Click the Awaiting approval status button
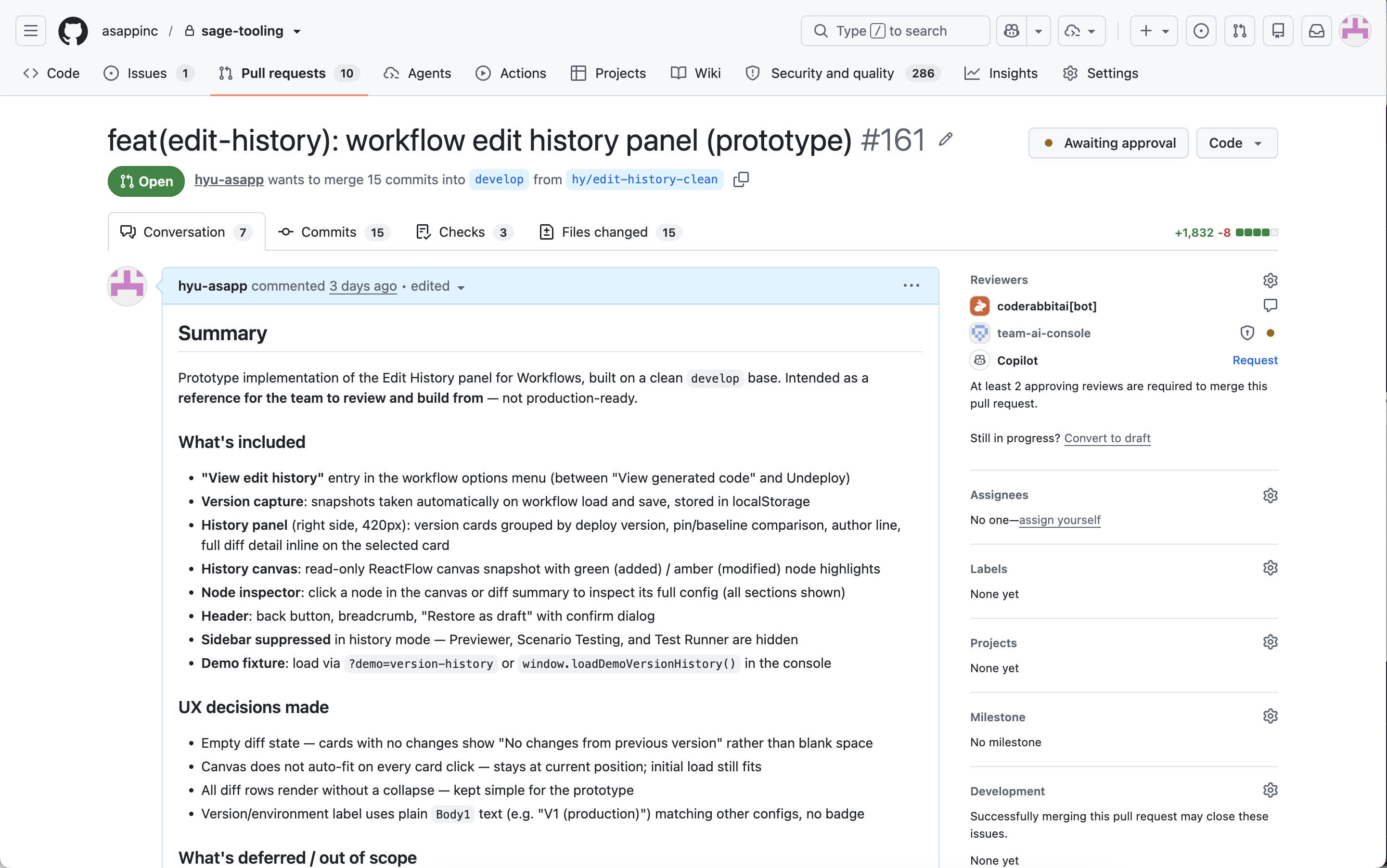Viewport: 1387px width, 868px height. 1108,143
